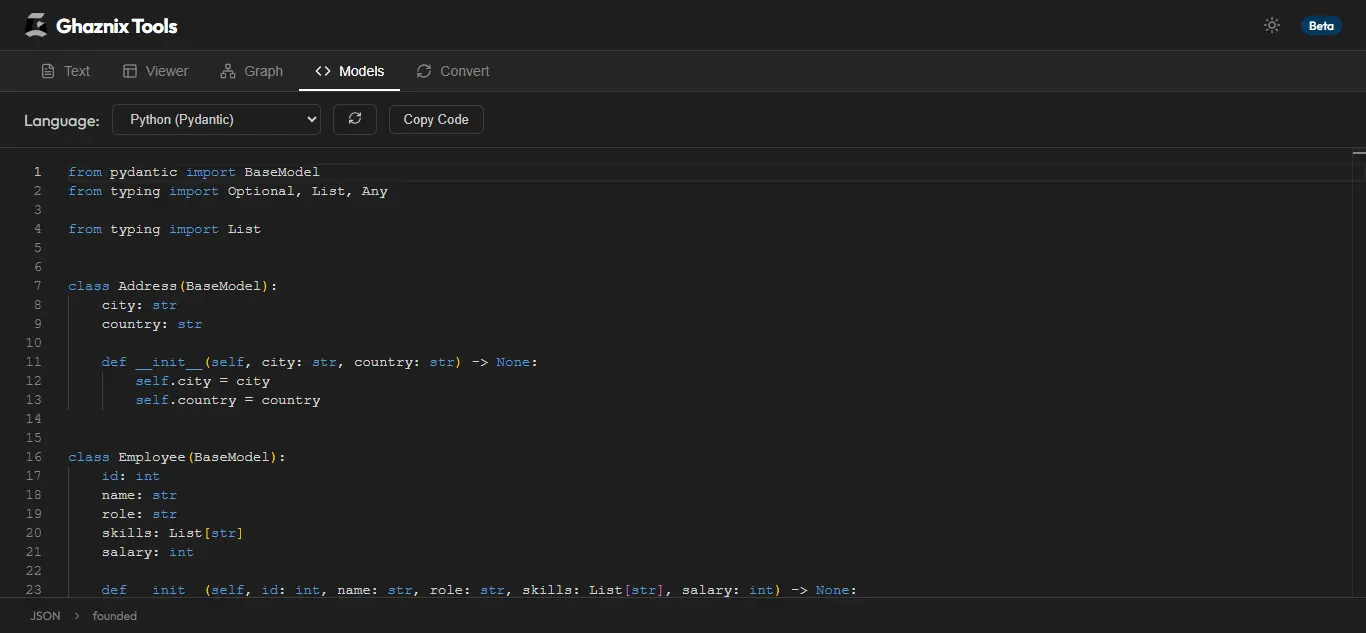Viewport: 1366px width, 633px height.
Task: Select the founded breadcrumb item
Action: coord(114,616)
